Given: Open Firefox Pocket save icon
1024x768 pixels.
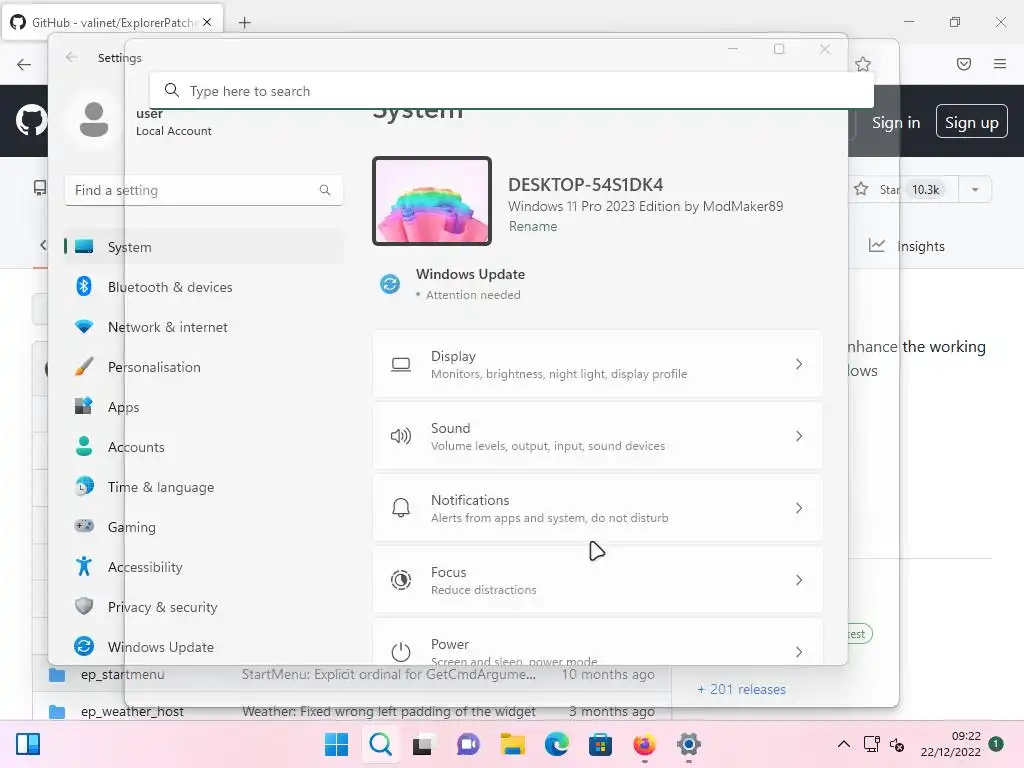Looking at the screenshot, I should pos(964,64).
